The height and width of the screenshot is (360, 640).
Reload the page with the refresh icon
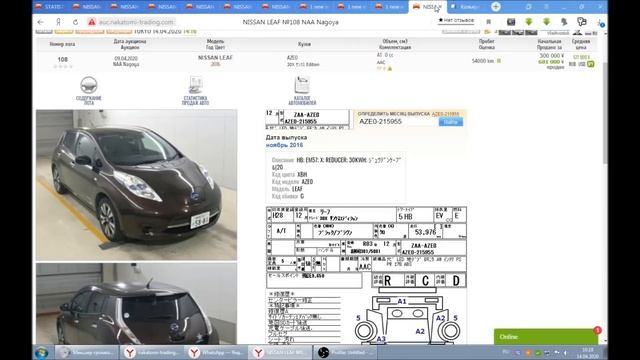[76, 22]
